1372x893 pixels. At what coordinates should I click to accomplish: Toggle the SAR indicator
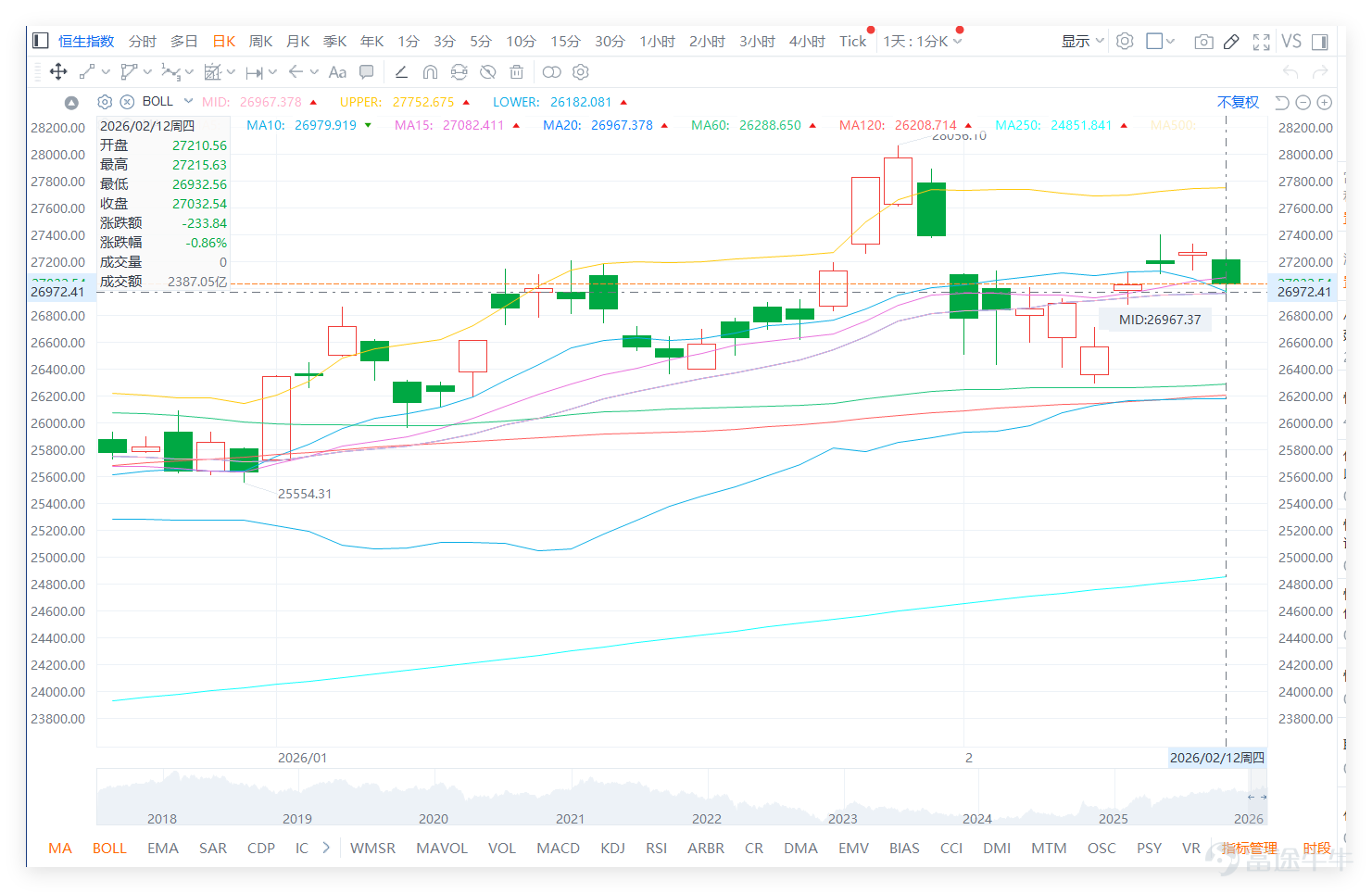[213, 848]
